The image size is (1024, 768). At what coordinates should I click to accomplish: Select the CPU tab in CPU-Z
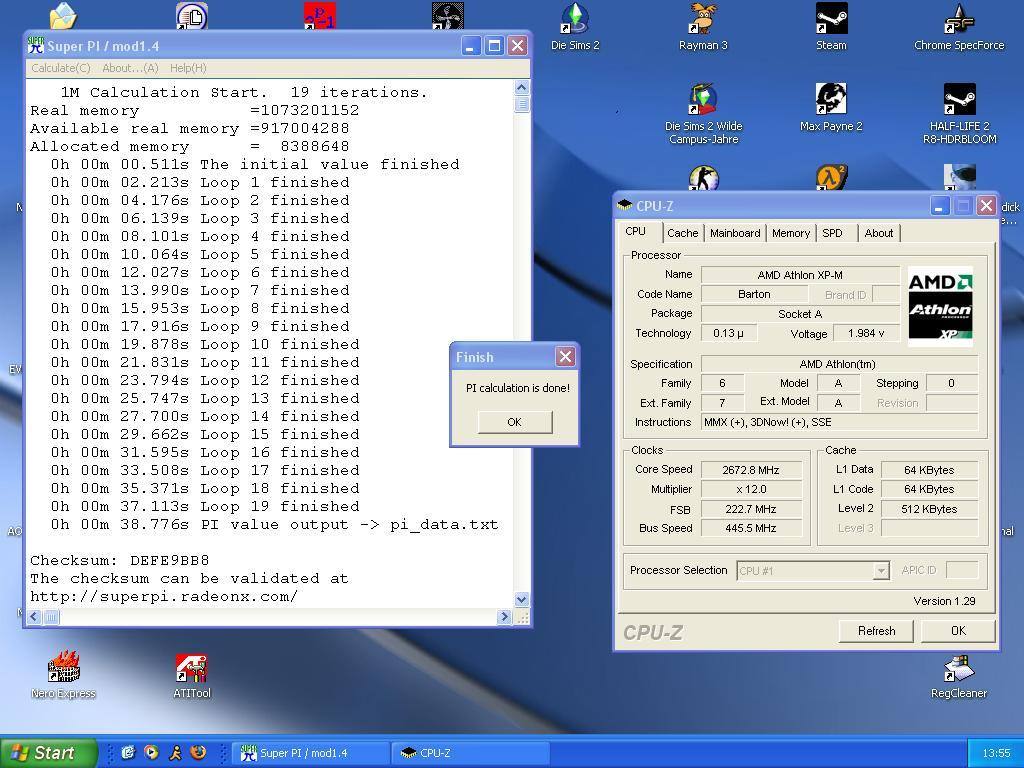635,231
